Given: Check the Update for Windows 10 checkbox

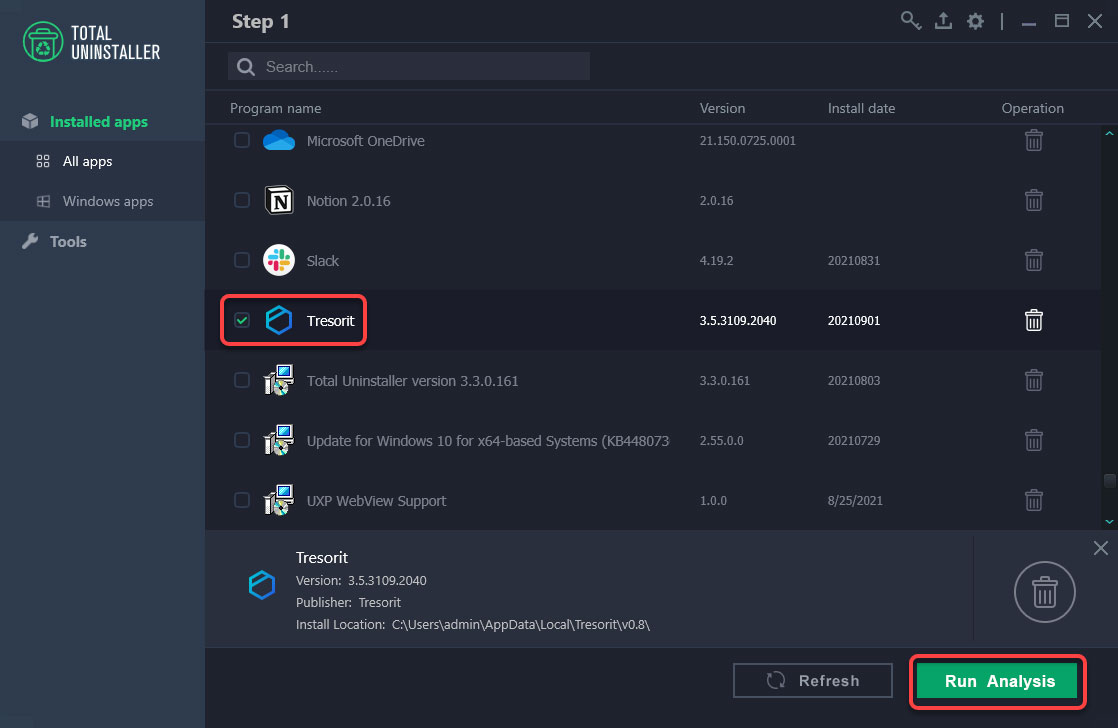Looking at the screenshot, I should (242, 440).
